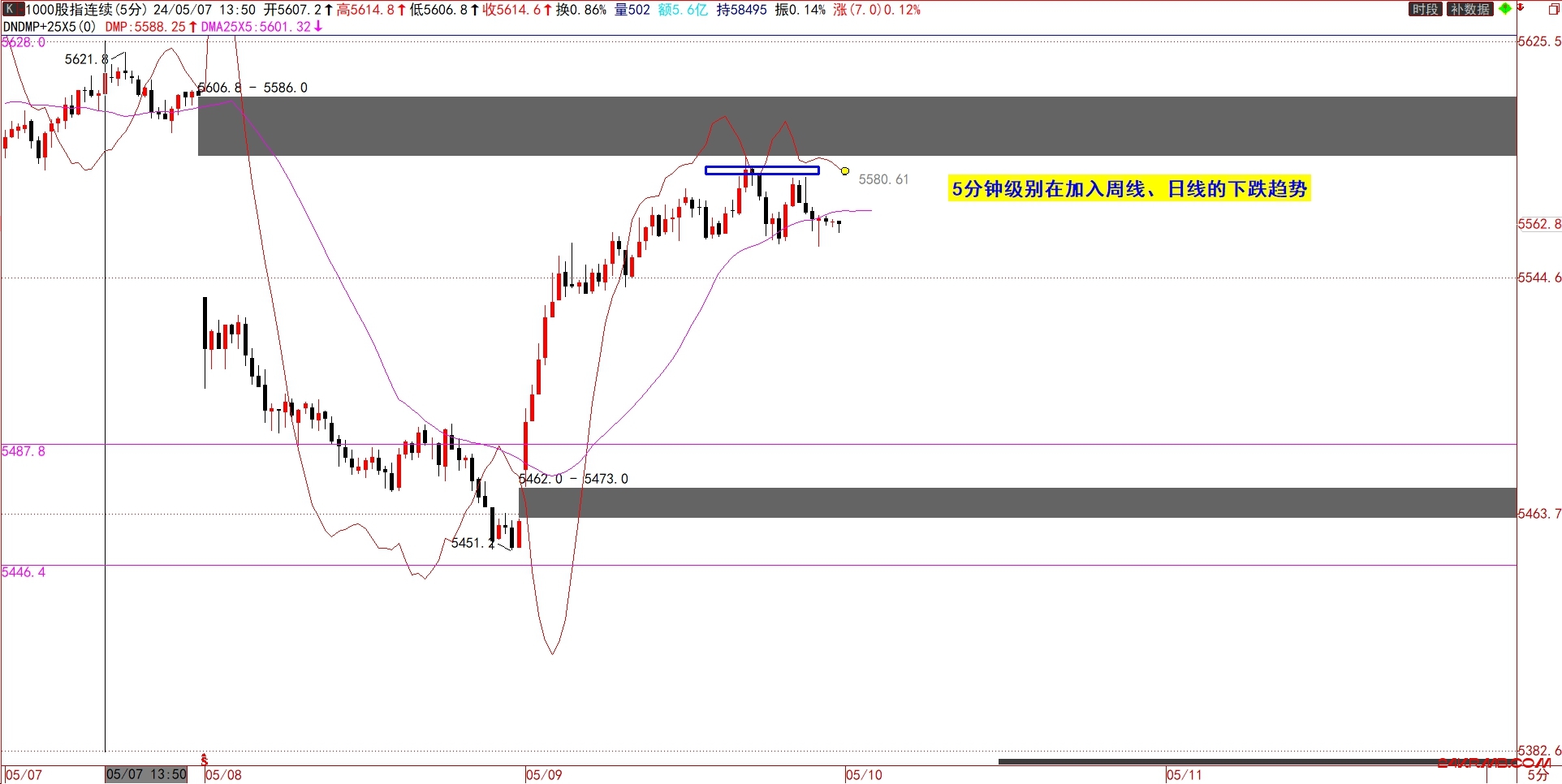The width and height of the screenshot is (1562, 784).
Task: Click the upper gray resistance zone rectangle
Action: click(857, 126)
